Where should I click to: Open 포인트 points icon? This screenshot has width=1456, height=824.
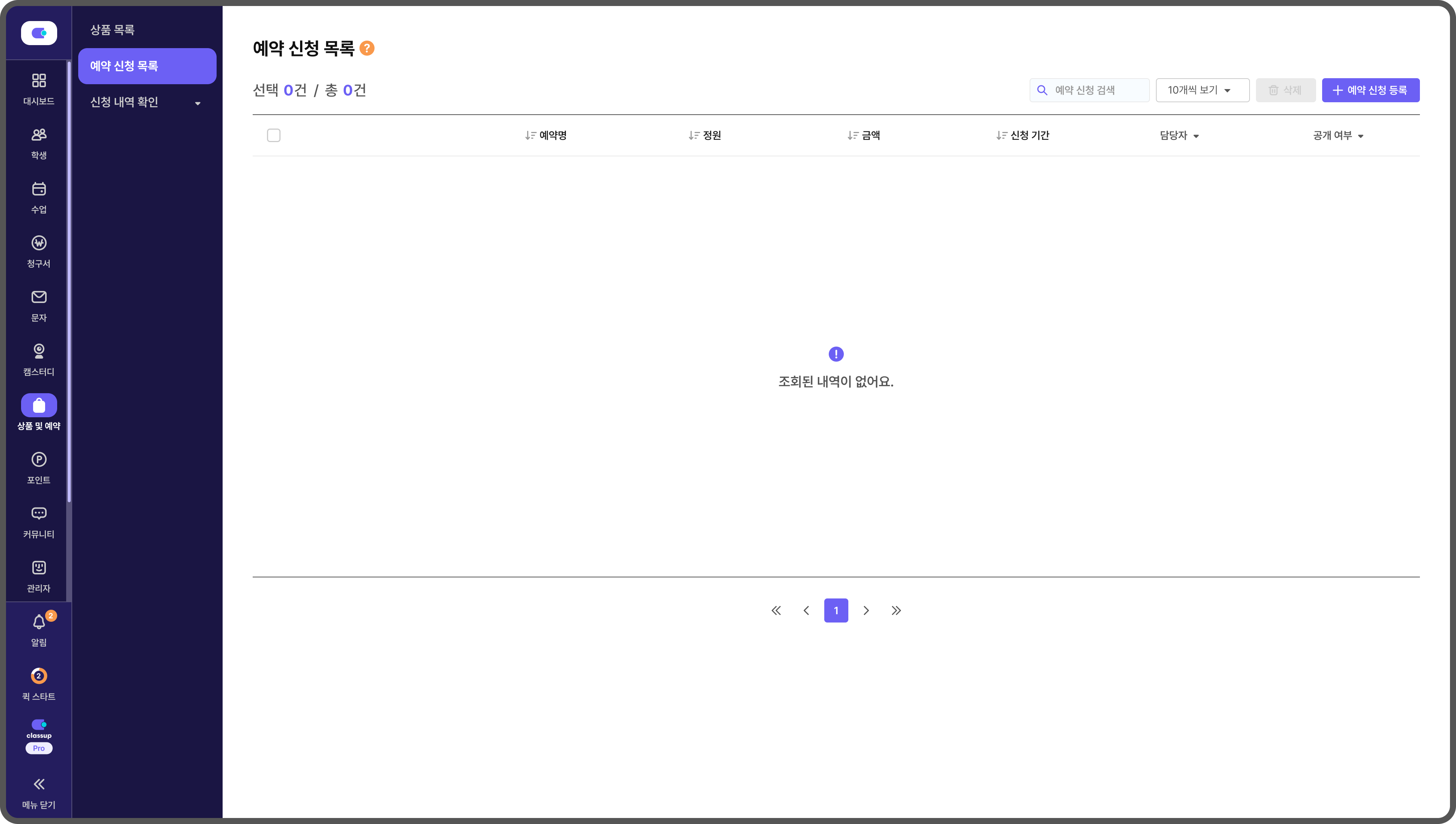tap(38, 459)
